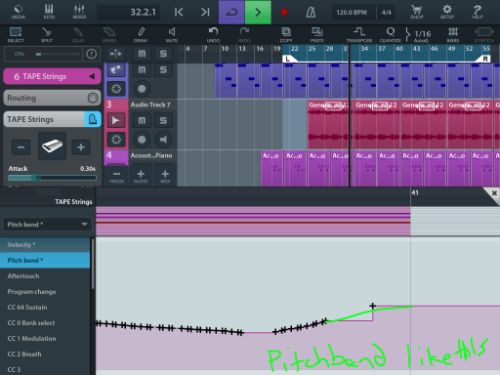Open the purple MIDI track instrument icon
The height and width of the screenshot is (375, 500).
(x=116, y=70)
